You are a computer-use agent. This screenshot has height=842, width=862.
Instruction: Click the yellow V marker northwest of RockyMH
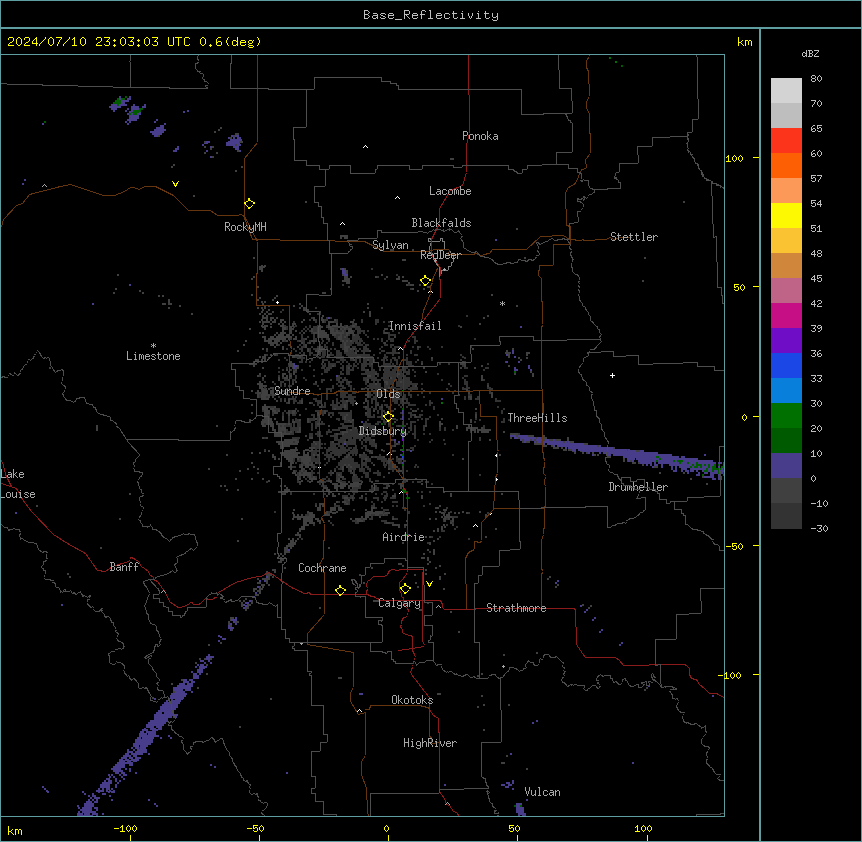175,184
